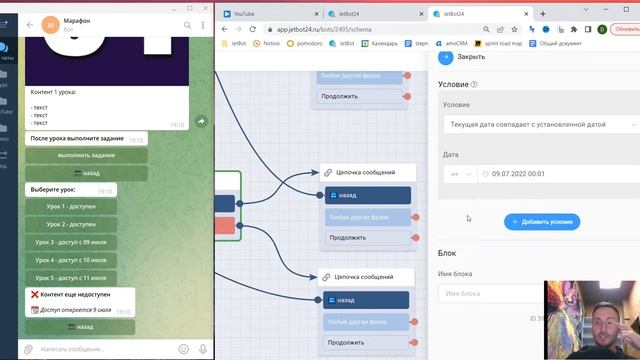Image resolution: width=640 pixels, height=360 pixels.
Task: Search inside the Марафон chat
Action: [187, 25]
